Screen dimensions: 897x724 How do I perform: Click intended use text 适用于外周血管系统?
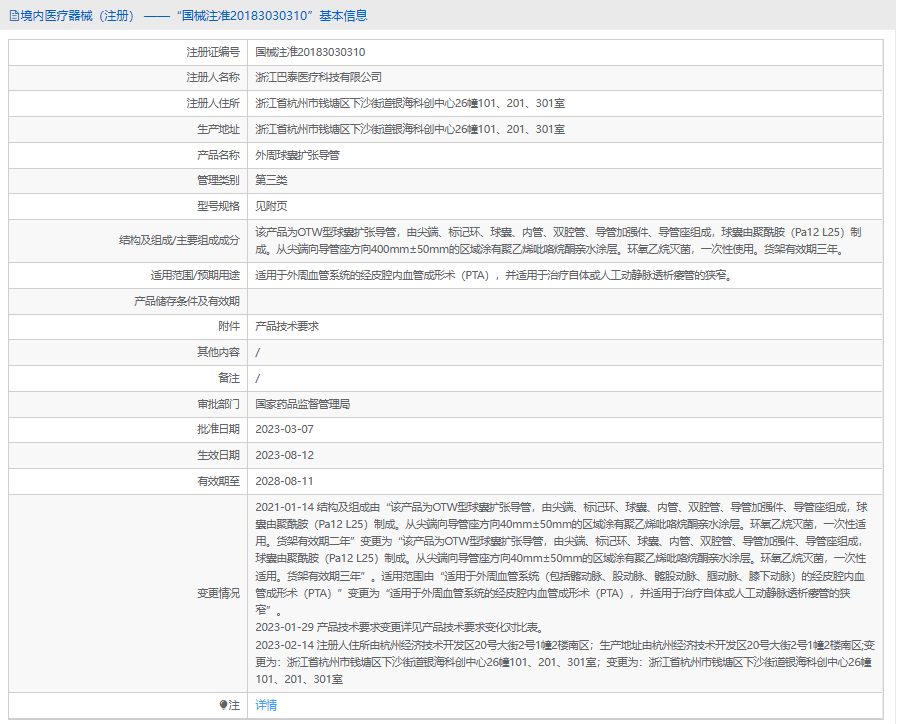[x=495, y=275]
